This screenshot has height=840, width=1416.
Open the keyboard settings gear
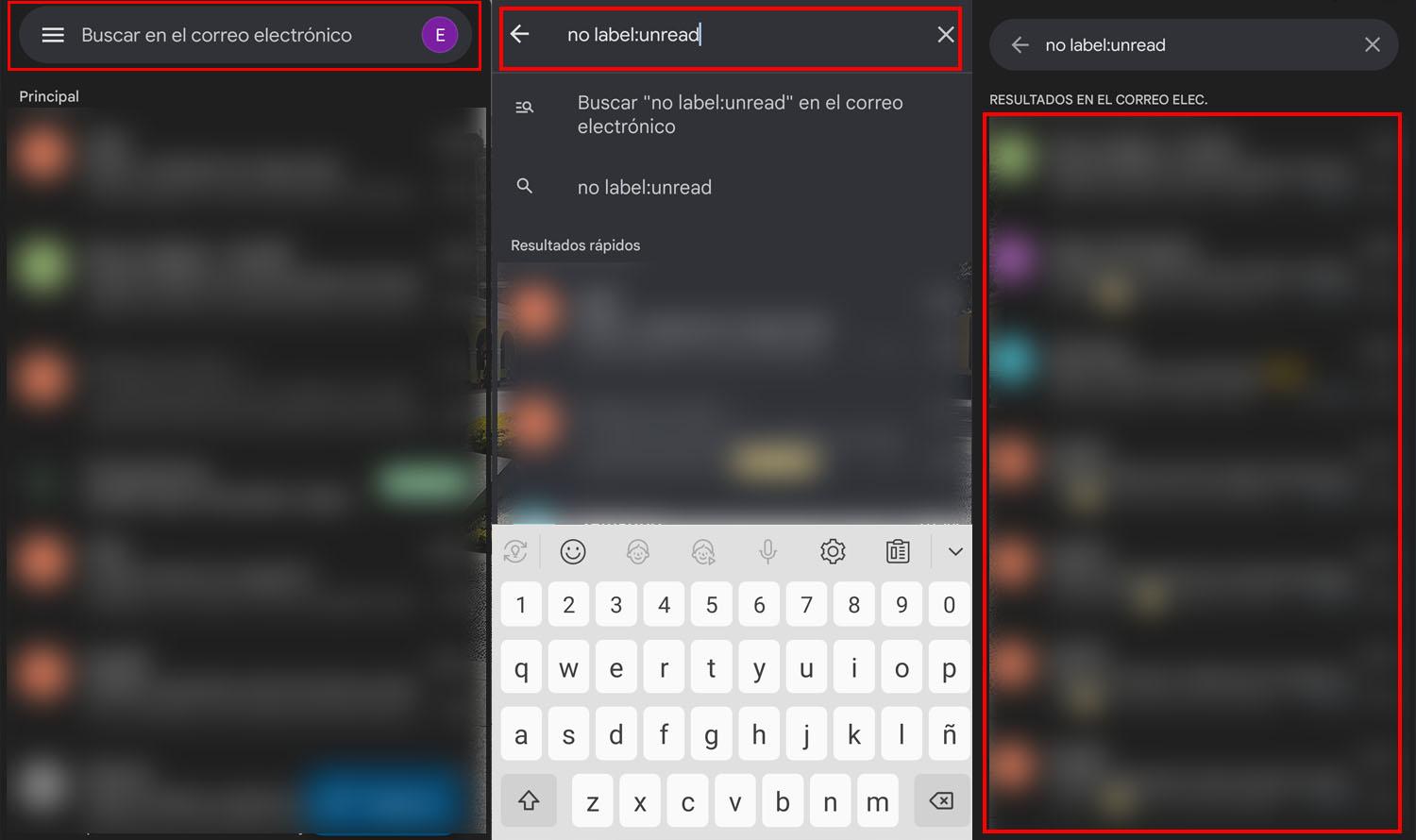tap(833, 551)
